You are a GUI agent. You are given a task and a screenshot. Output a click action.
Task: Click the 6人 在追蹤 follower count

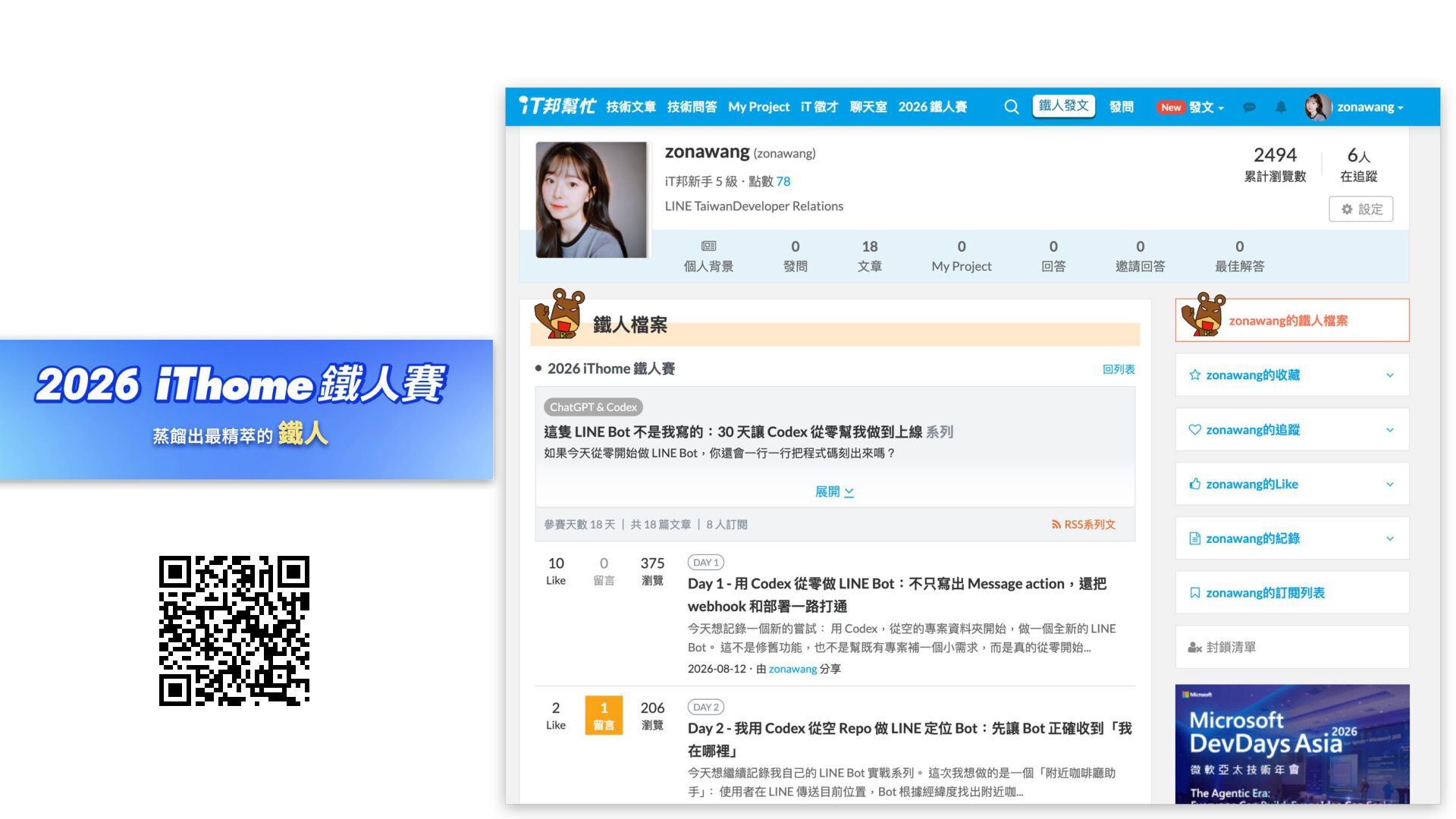1358,165
